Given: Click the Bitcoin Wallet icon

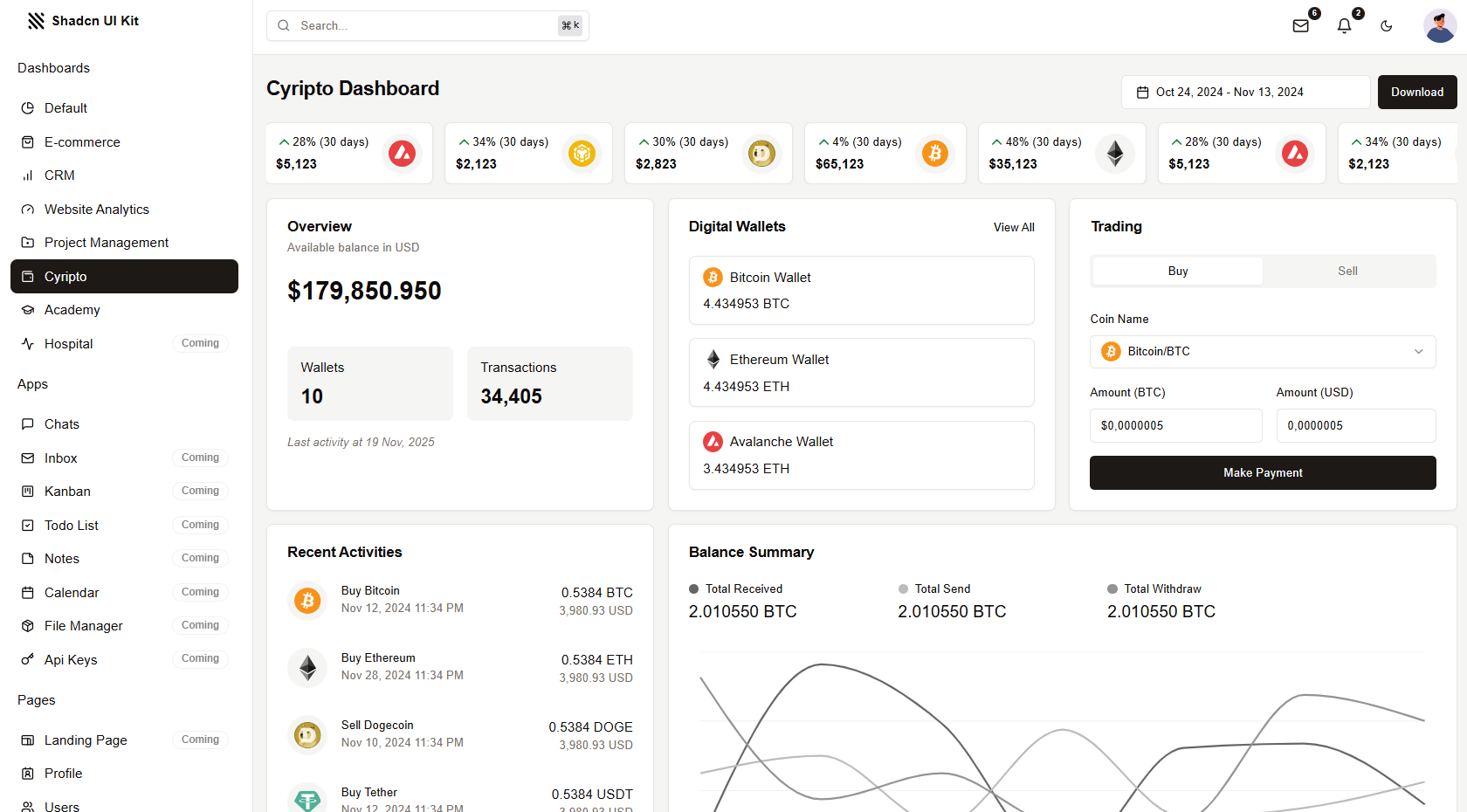Looking at the screenshot, I should click(x=713, y=278).
